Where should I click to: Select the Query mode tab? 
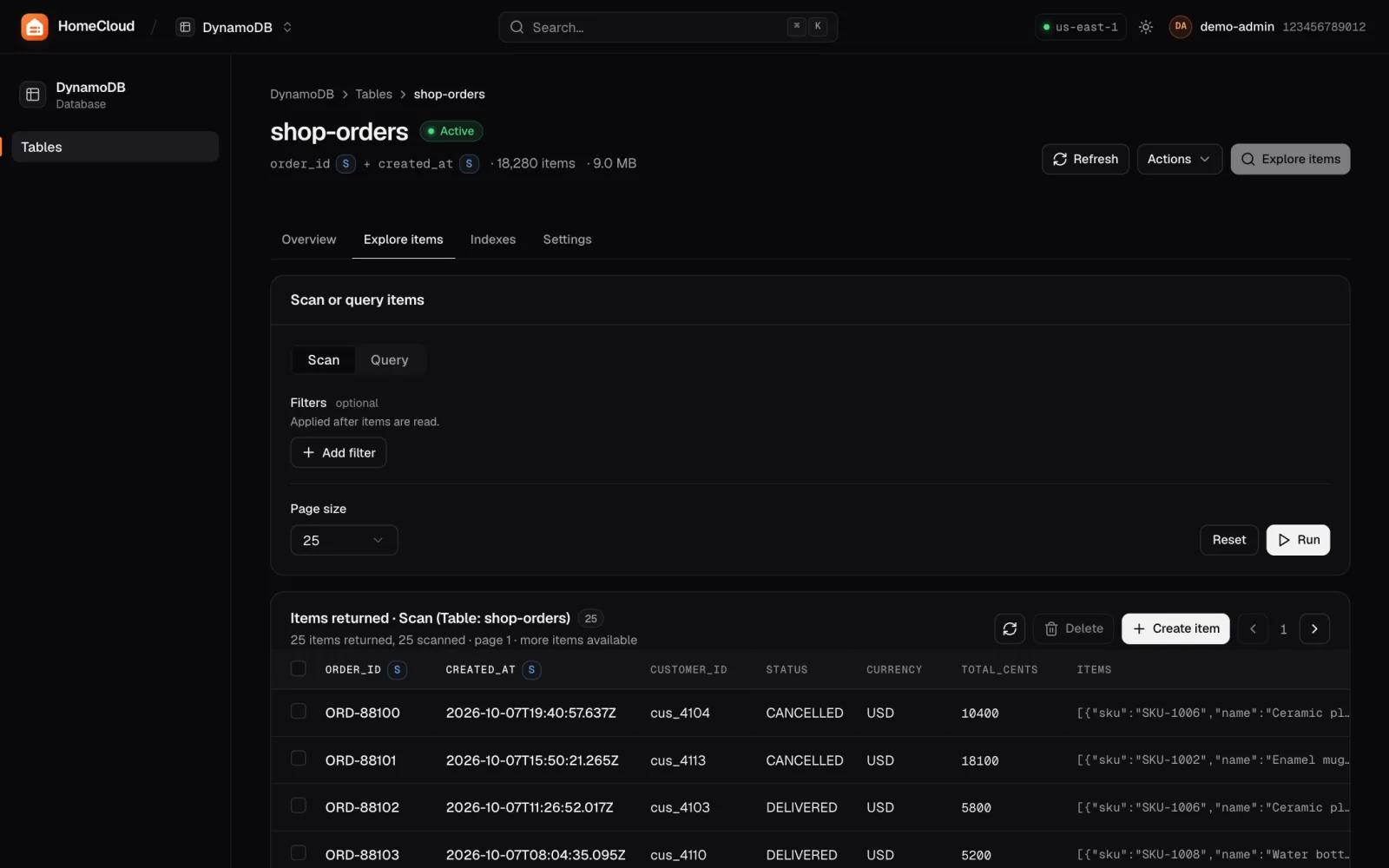tap(389, 360)
